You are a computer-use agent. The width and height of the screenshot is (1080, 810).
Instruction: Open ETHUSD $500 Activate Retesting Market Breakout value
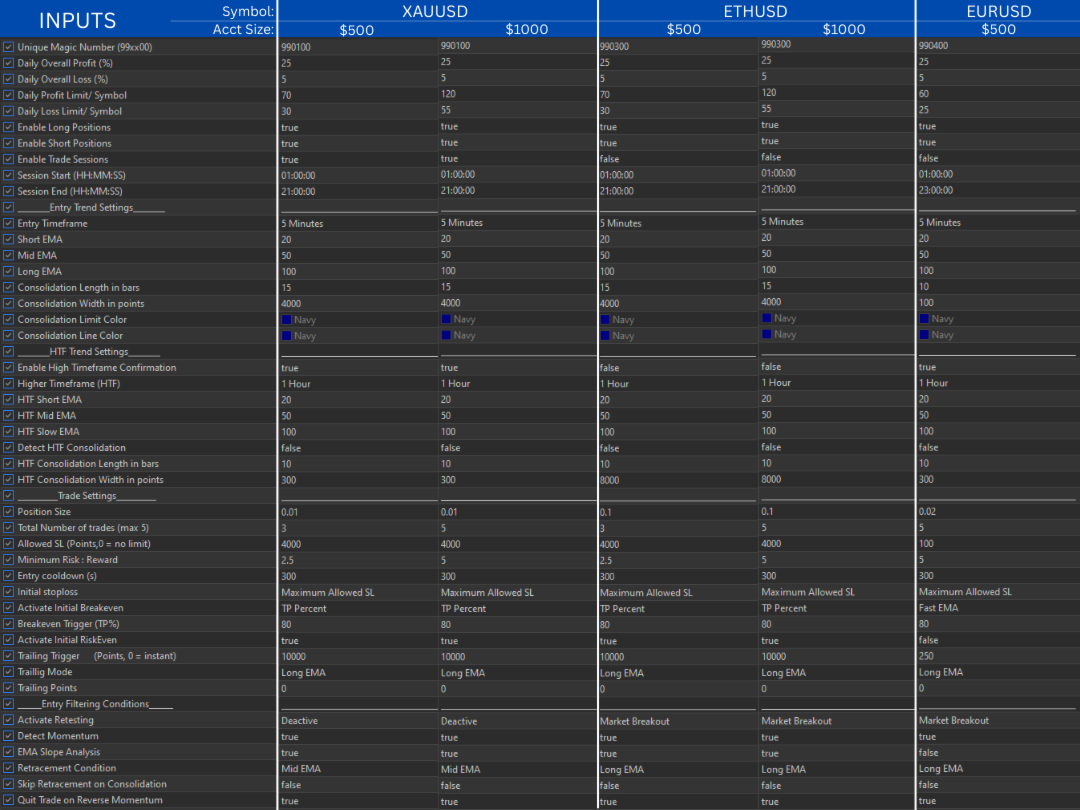coord(635,721)
